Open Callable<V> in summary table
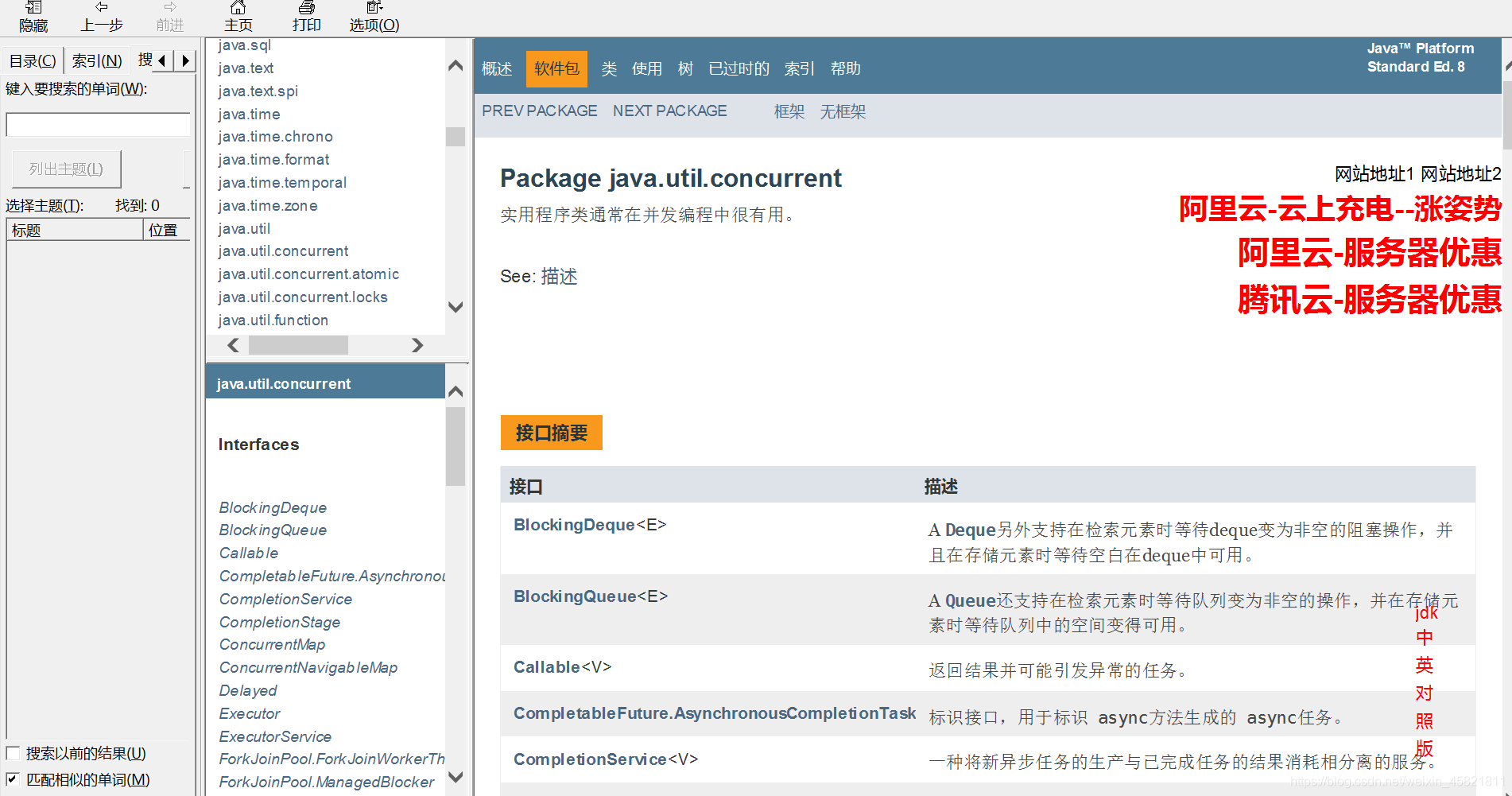The width and height of the screenshot is (1512, 796). 562,667
